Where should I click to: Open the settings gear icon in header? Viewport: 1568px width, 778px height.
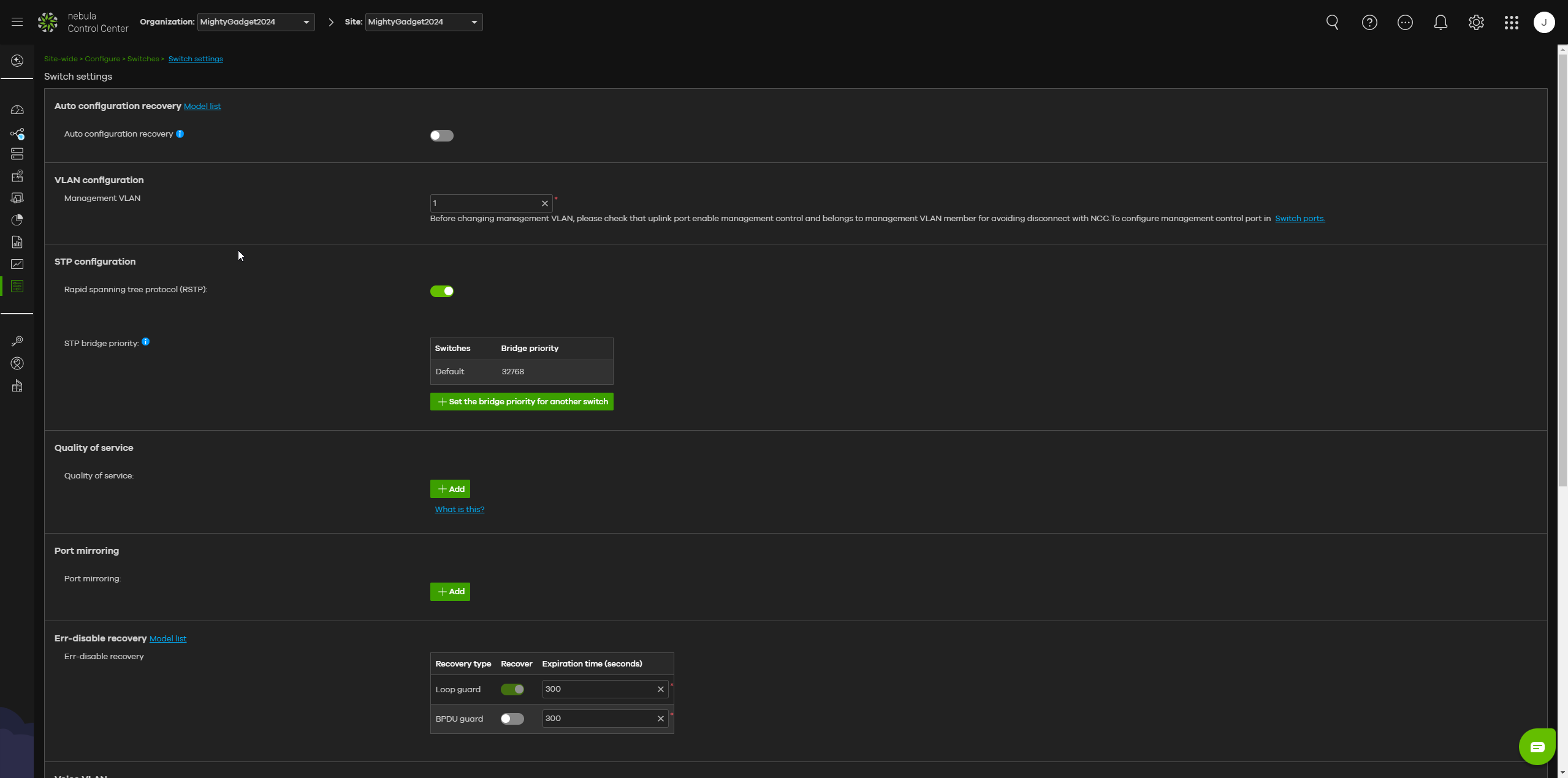[x=1475, y=23]
